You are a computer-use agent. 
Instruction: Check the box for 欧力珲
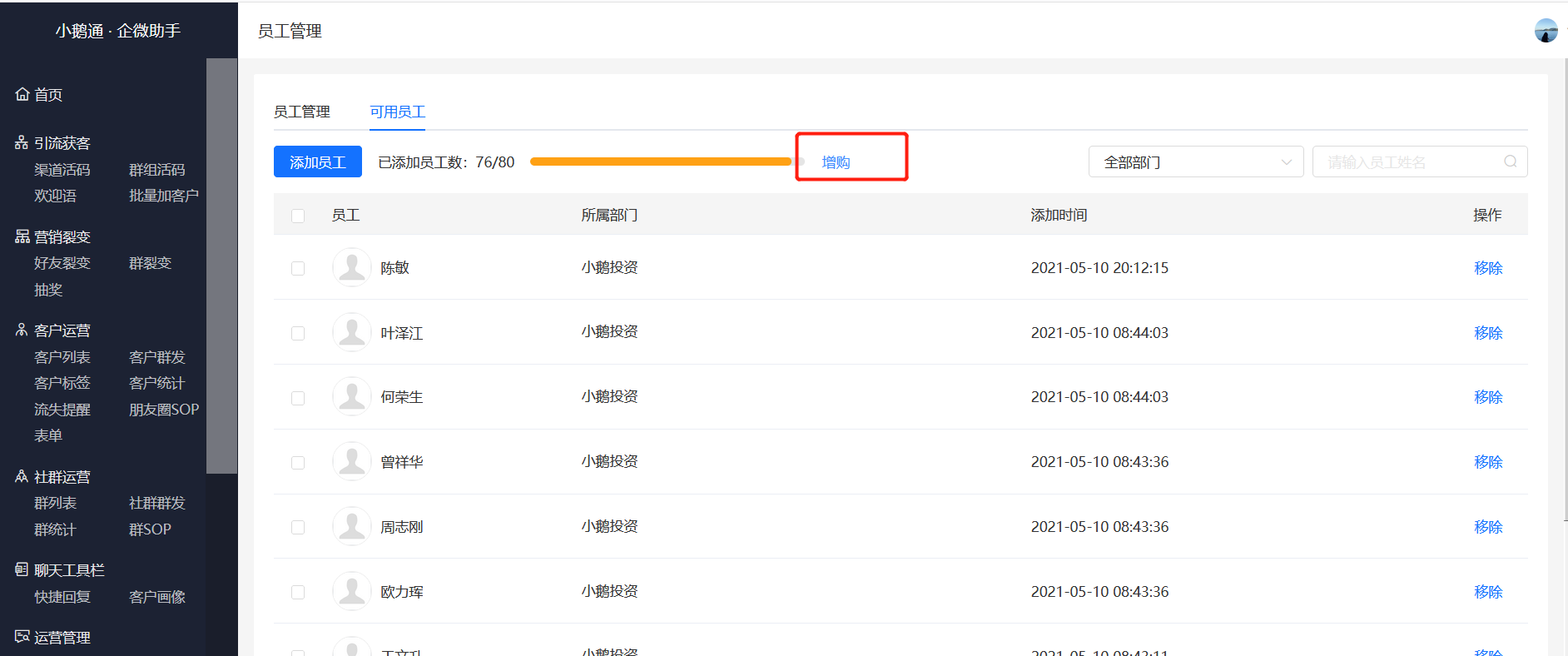coord(298,592)
